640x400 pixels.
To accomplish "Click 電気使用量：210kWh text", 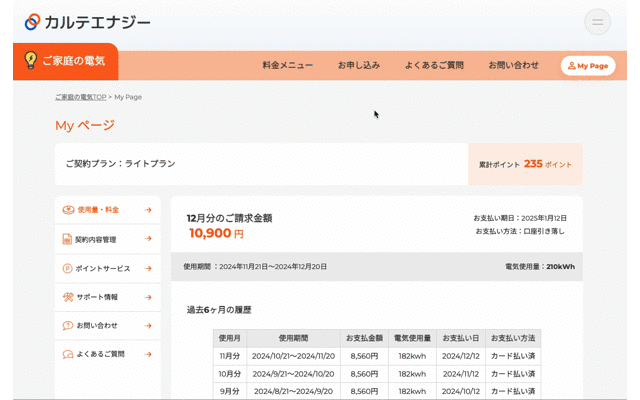I will [x=540, y=267].
